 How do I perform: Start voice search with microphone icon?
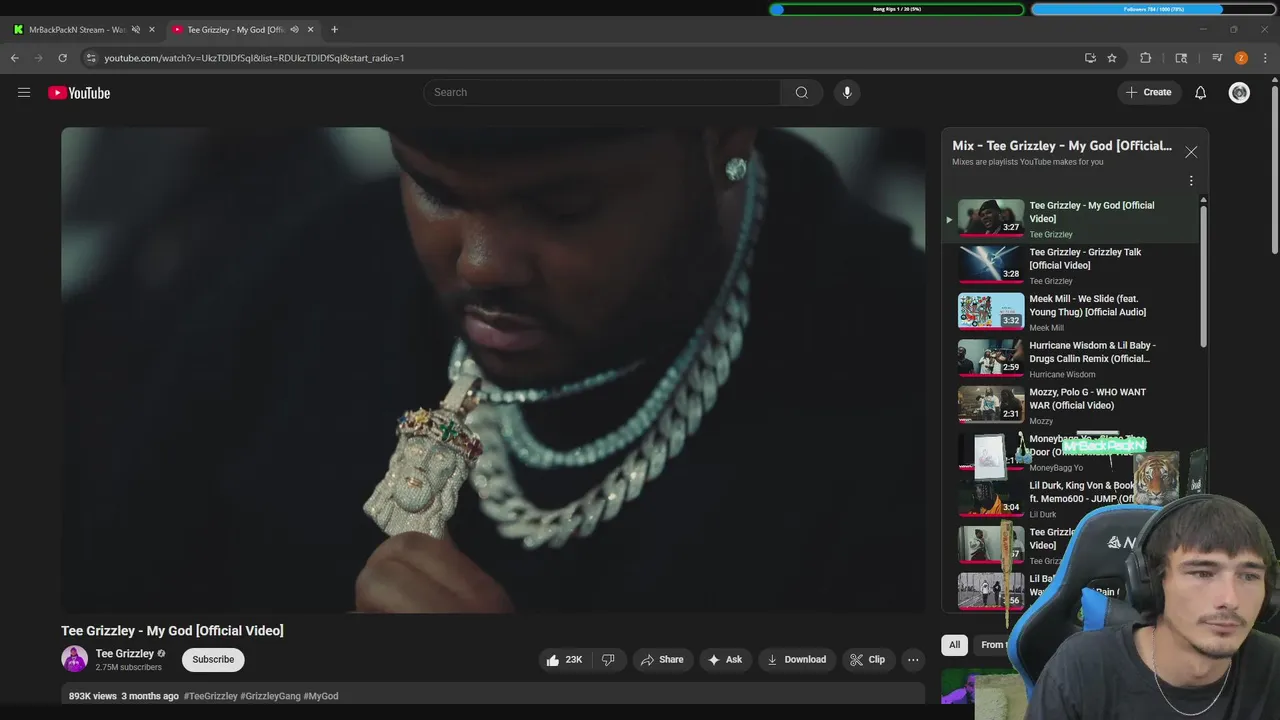tap(847, 92)
